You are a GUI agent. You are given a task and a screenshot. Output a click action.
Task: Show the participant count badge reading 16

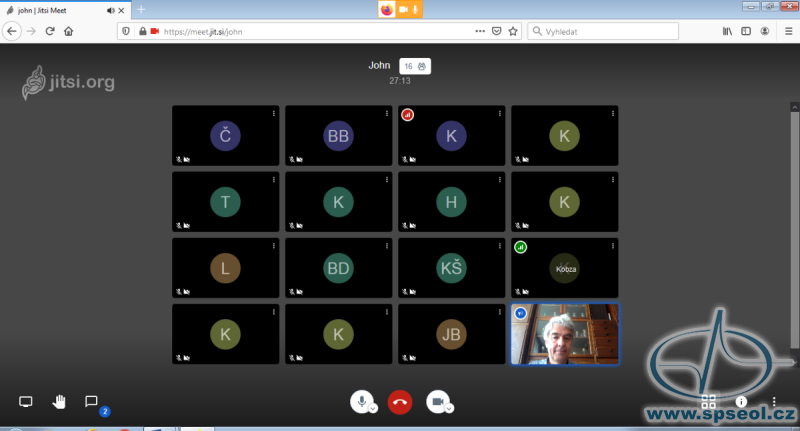[x=415, y=66]
